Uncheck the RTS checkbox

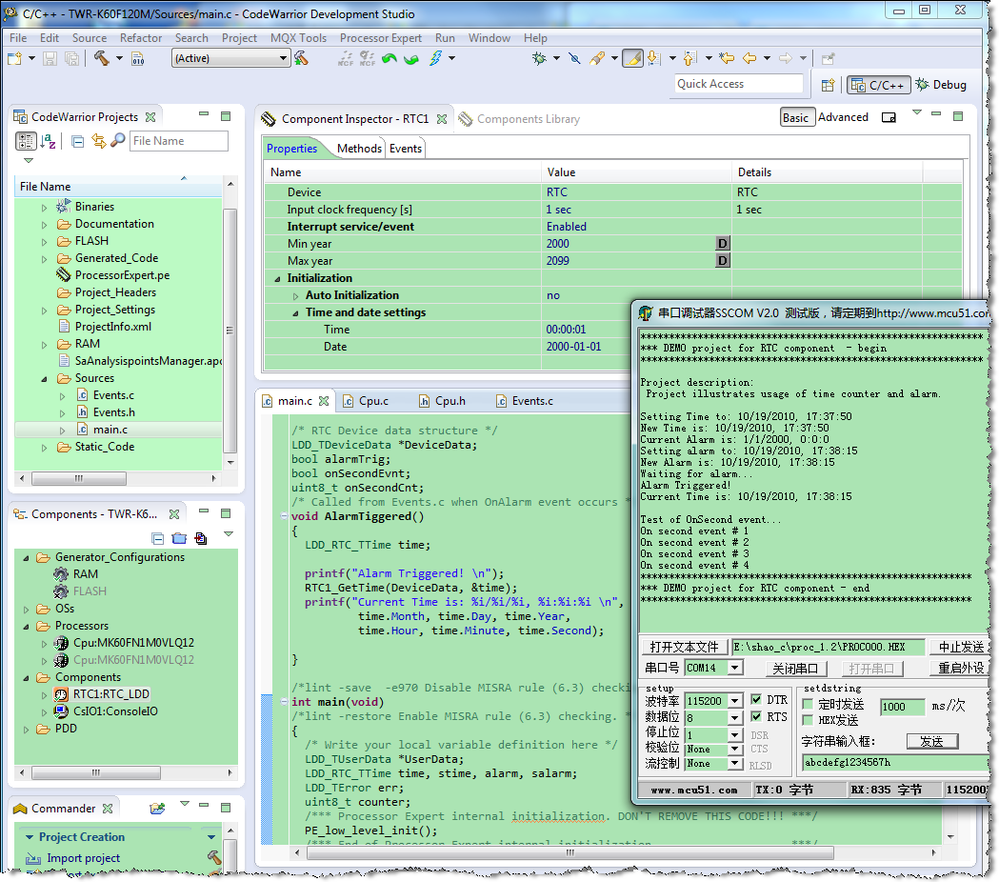point(756,716)
